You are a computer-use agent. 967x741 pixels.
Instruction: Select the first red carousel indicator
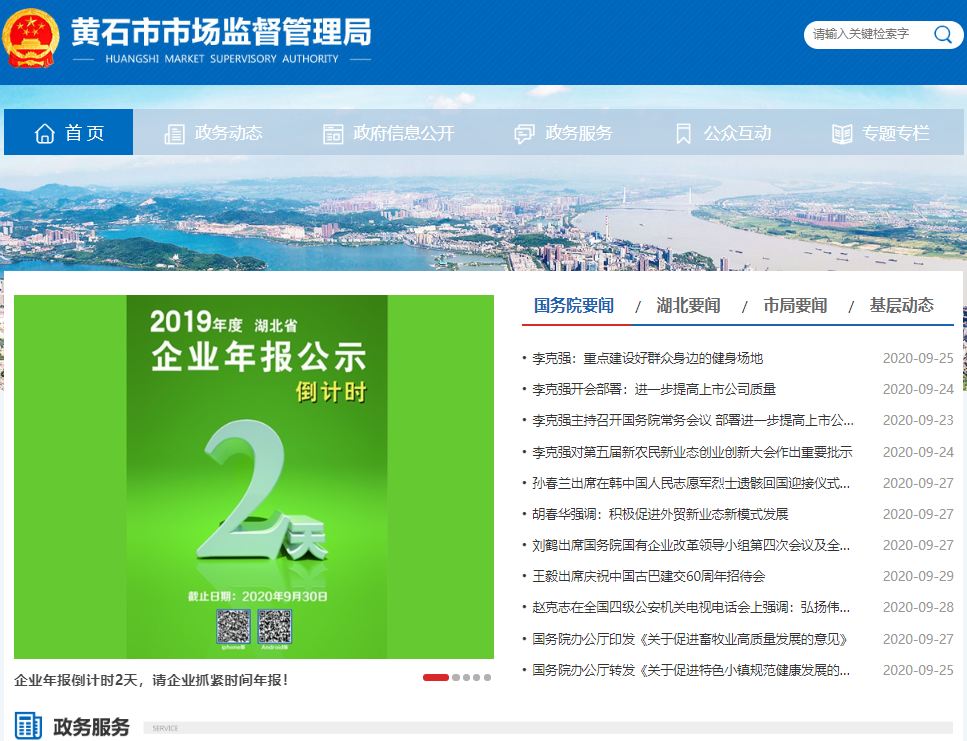tap(435, 678)
